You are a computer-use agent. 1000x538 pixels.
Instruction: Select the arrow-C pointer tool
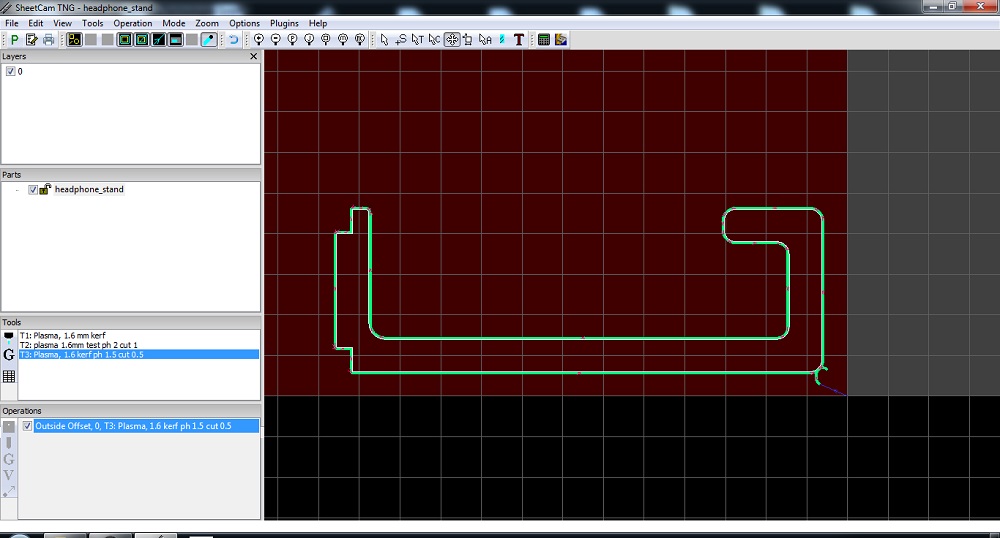[x=434, y=40]
